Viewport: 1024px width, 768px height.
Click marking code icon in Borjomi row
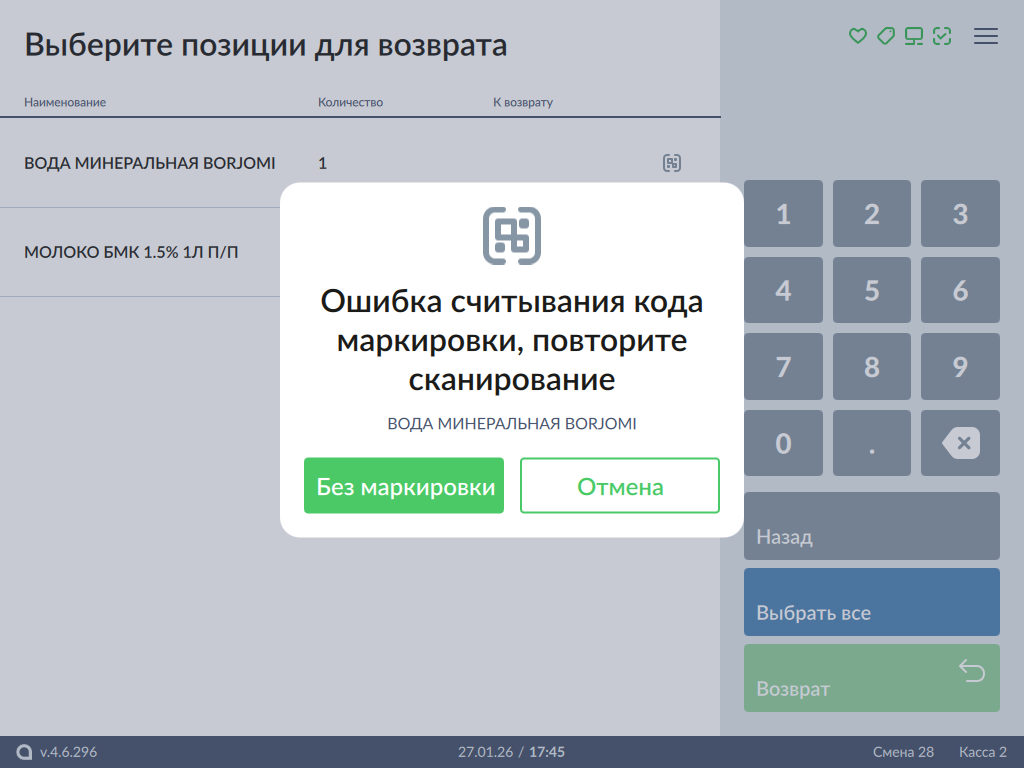[x=672, y=163]
